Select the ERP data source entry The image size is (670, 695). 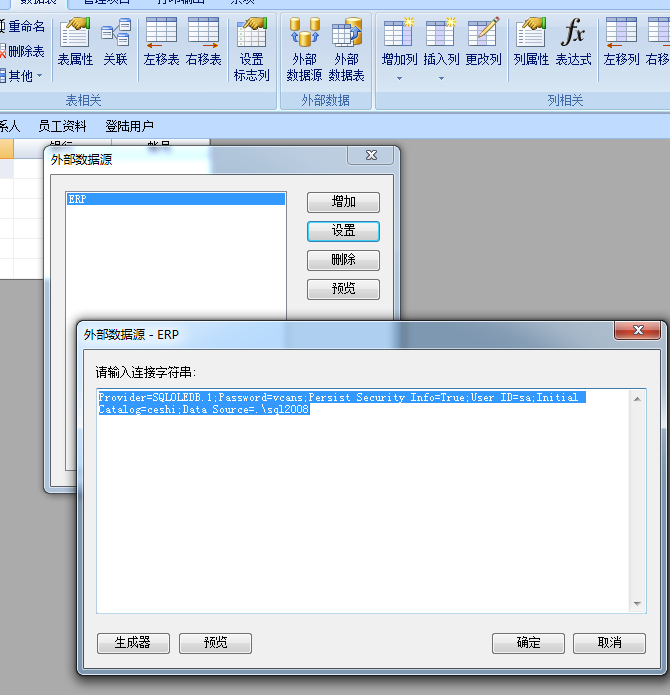[x=175, y=199]
